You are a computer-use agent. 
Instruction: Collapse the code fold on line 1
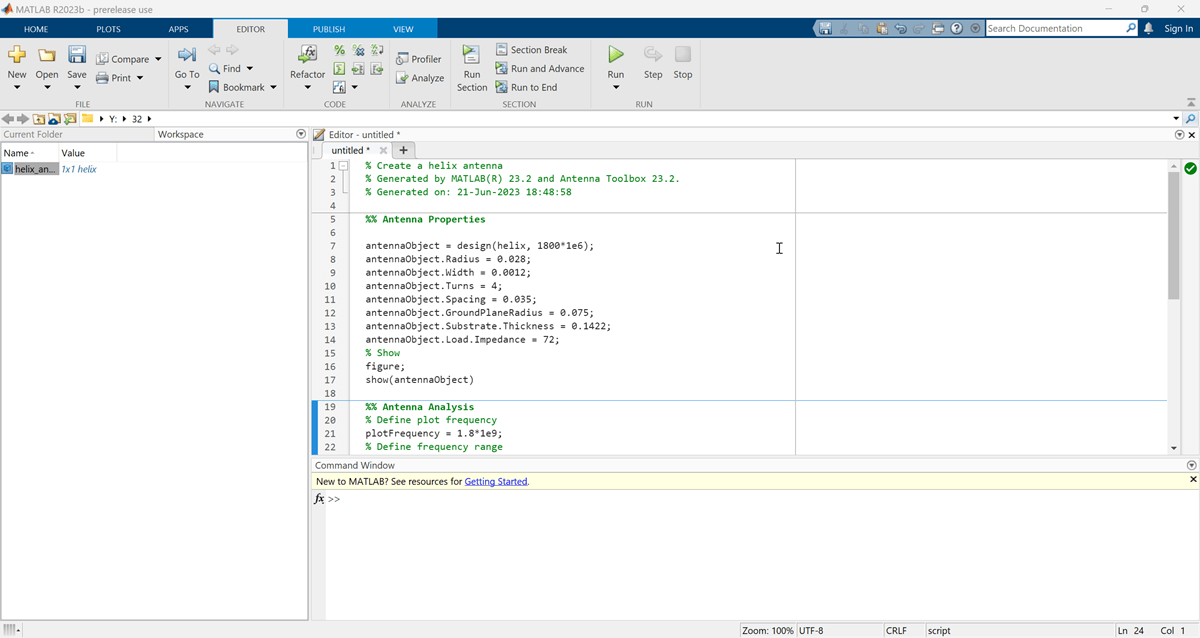click(x=343, y=166)
